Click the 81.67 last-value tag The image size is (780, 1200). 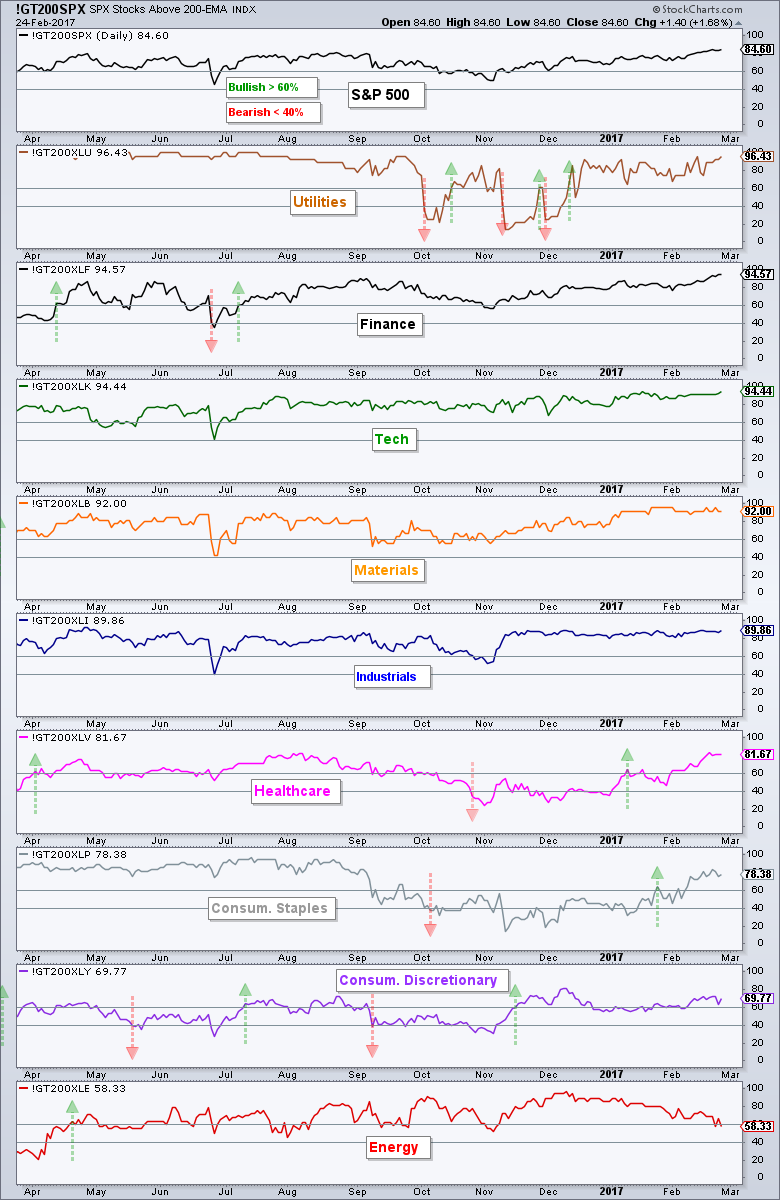point(759,754)
